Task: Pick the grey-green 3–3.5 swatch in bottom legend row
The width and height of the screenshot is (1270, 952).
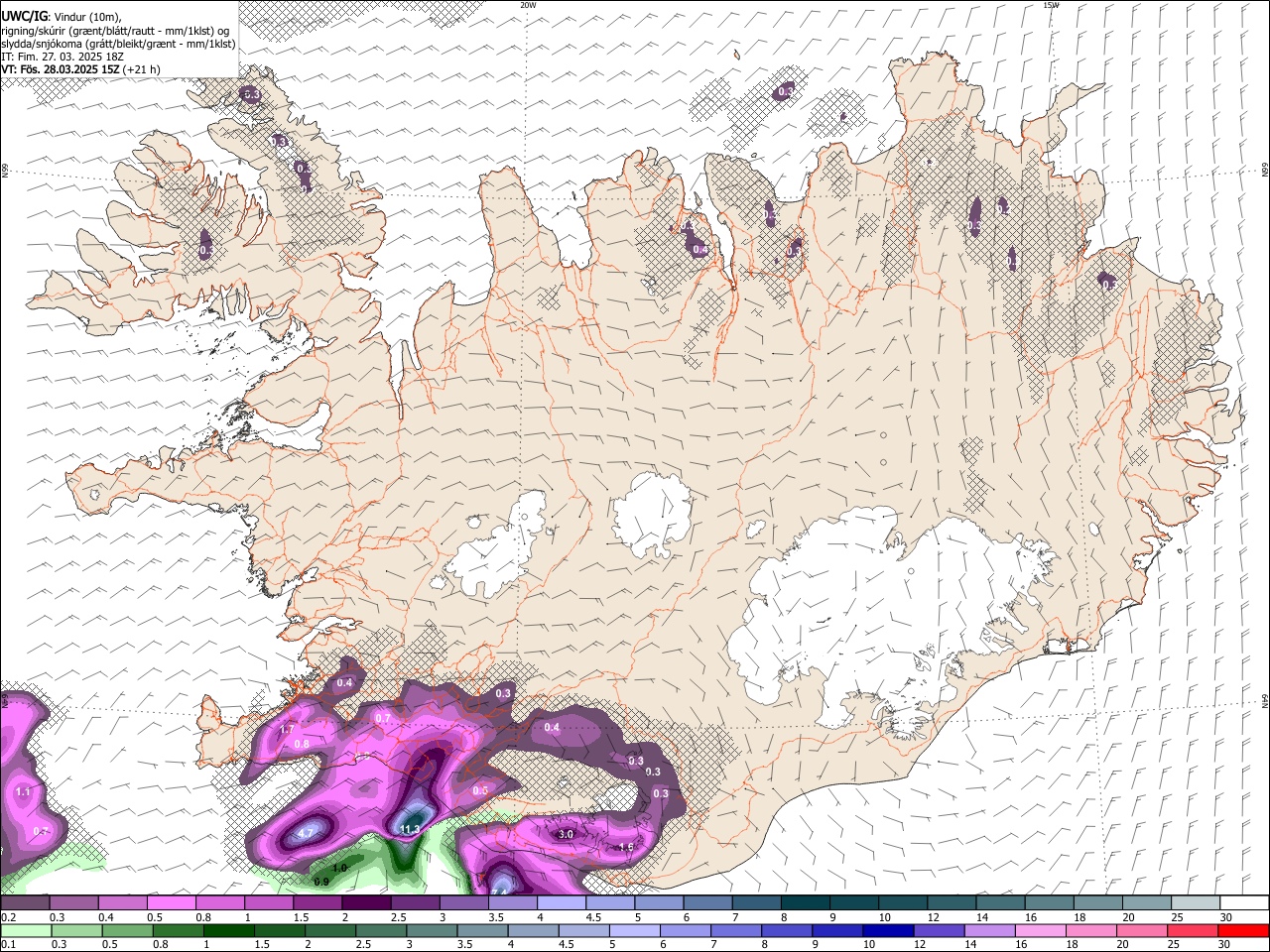Action: (x=433, y=930)
